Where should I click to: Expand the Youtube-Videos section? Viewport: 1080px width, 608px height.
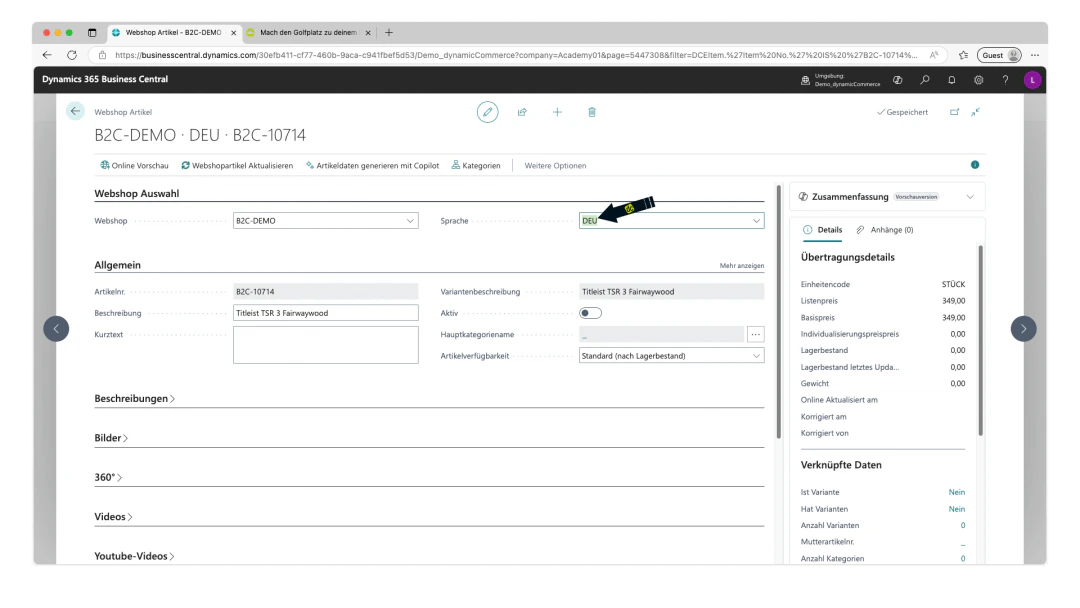point(134,556)
